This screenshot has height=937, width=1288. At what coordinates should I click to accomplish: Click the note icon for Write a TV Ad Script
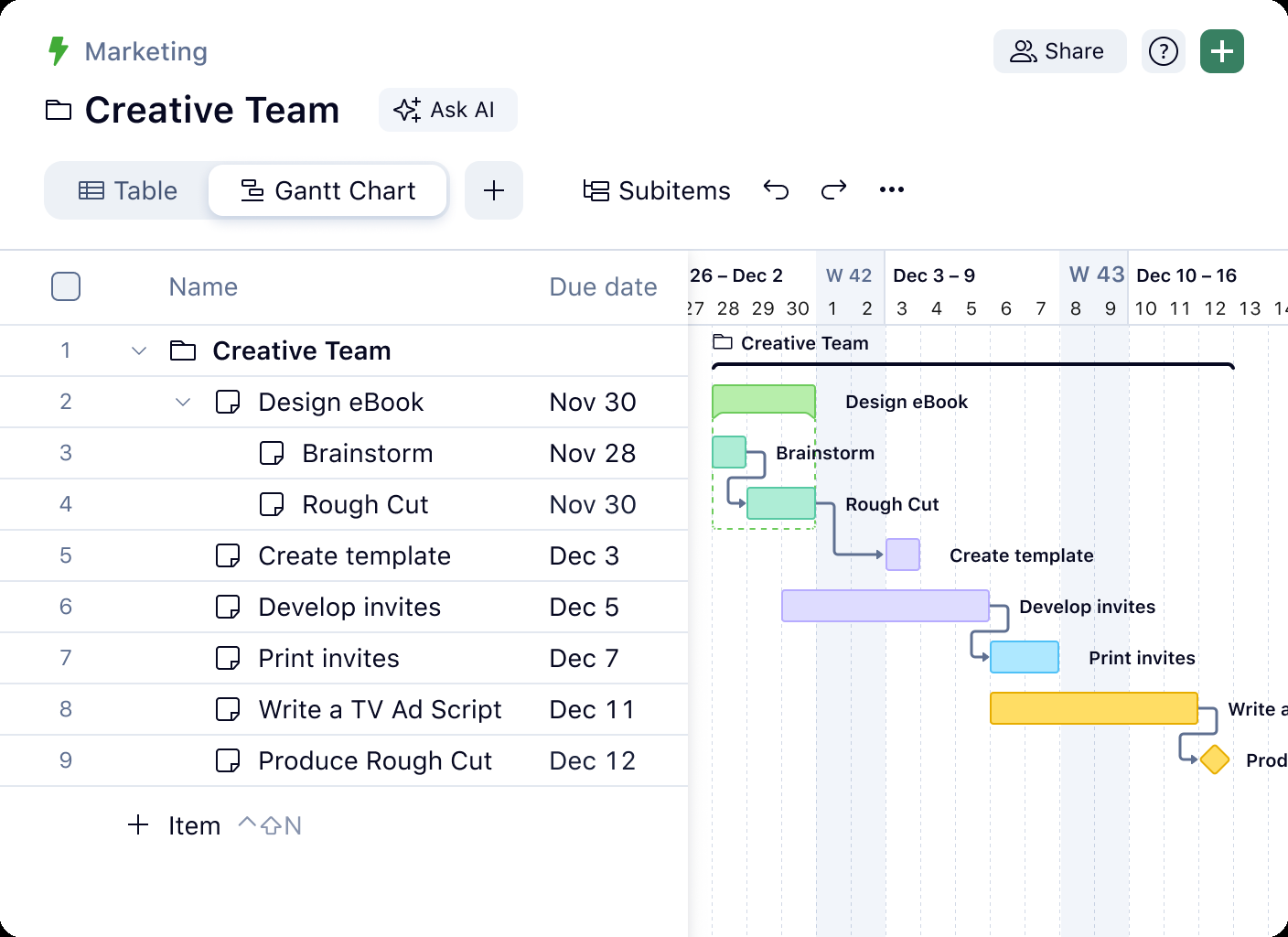(228, 709)
